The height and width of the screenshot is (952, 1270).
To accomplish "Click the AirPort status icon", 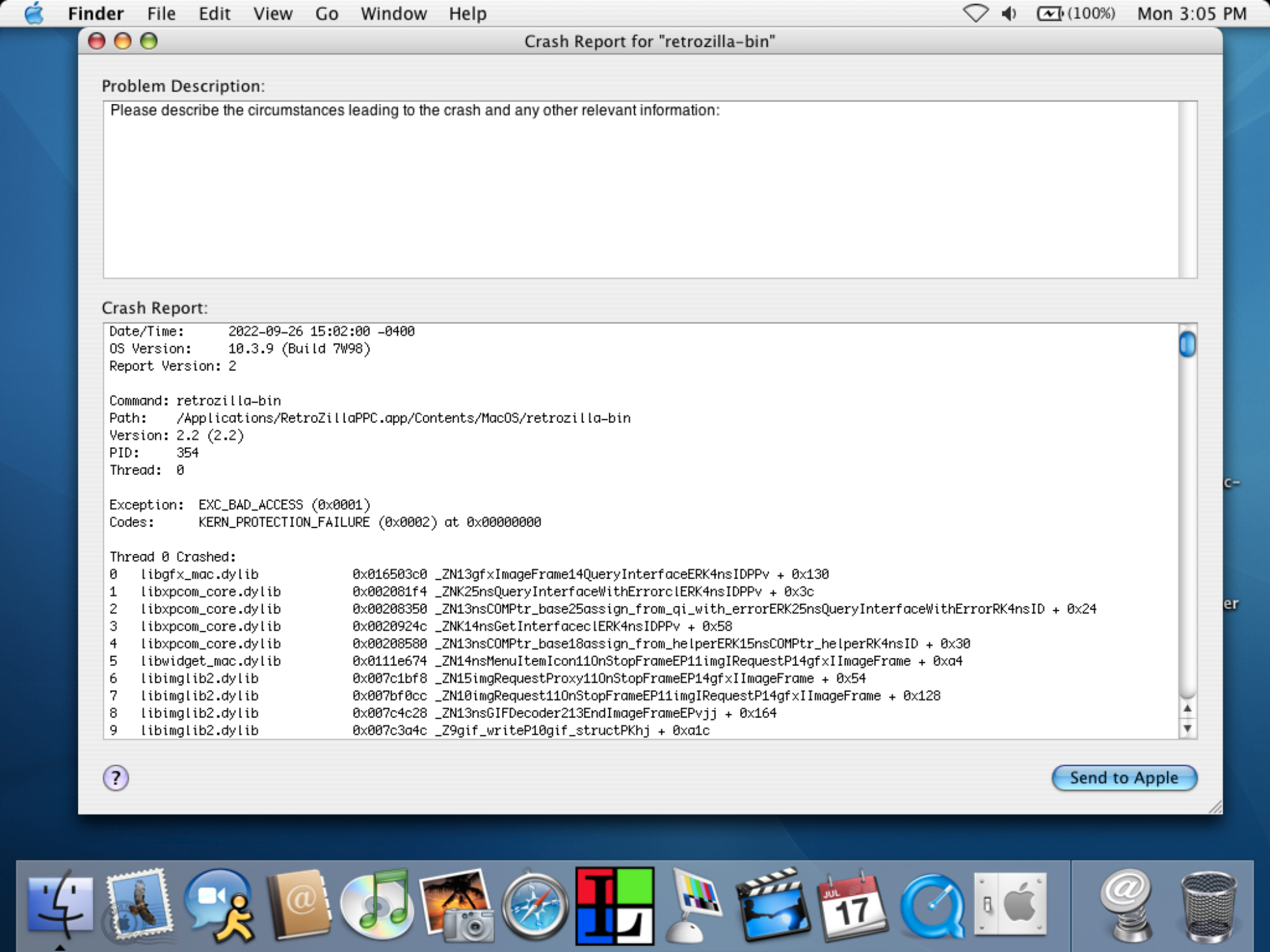I will [975, 13].
